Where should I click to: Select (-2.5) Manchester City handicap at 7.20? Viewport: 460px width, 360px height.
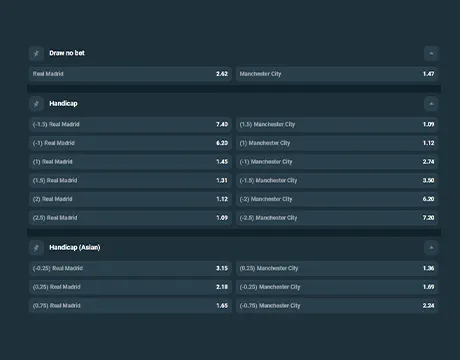(x=337, y=218)
